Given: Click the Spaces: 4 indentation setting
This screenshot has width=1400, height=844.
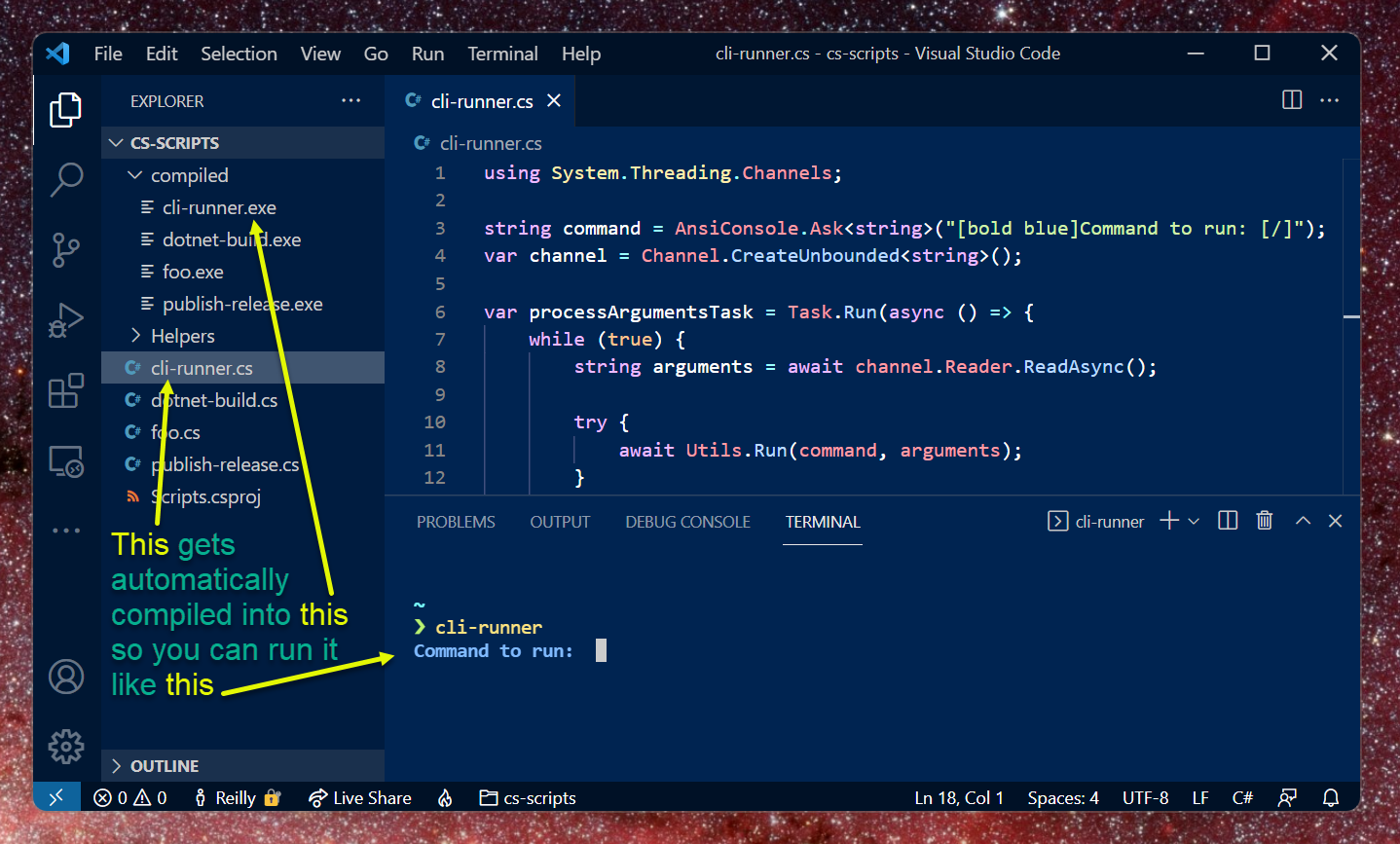Looking at the screenshot, I should [1062, 798].
